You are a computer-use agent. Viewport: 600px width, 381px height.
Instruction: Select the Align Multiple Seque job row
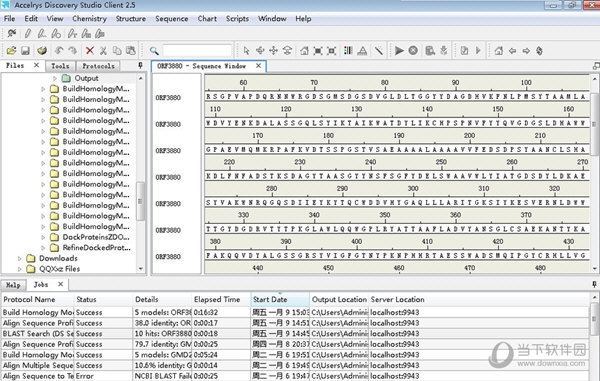tap(295, 365)
